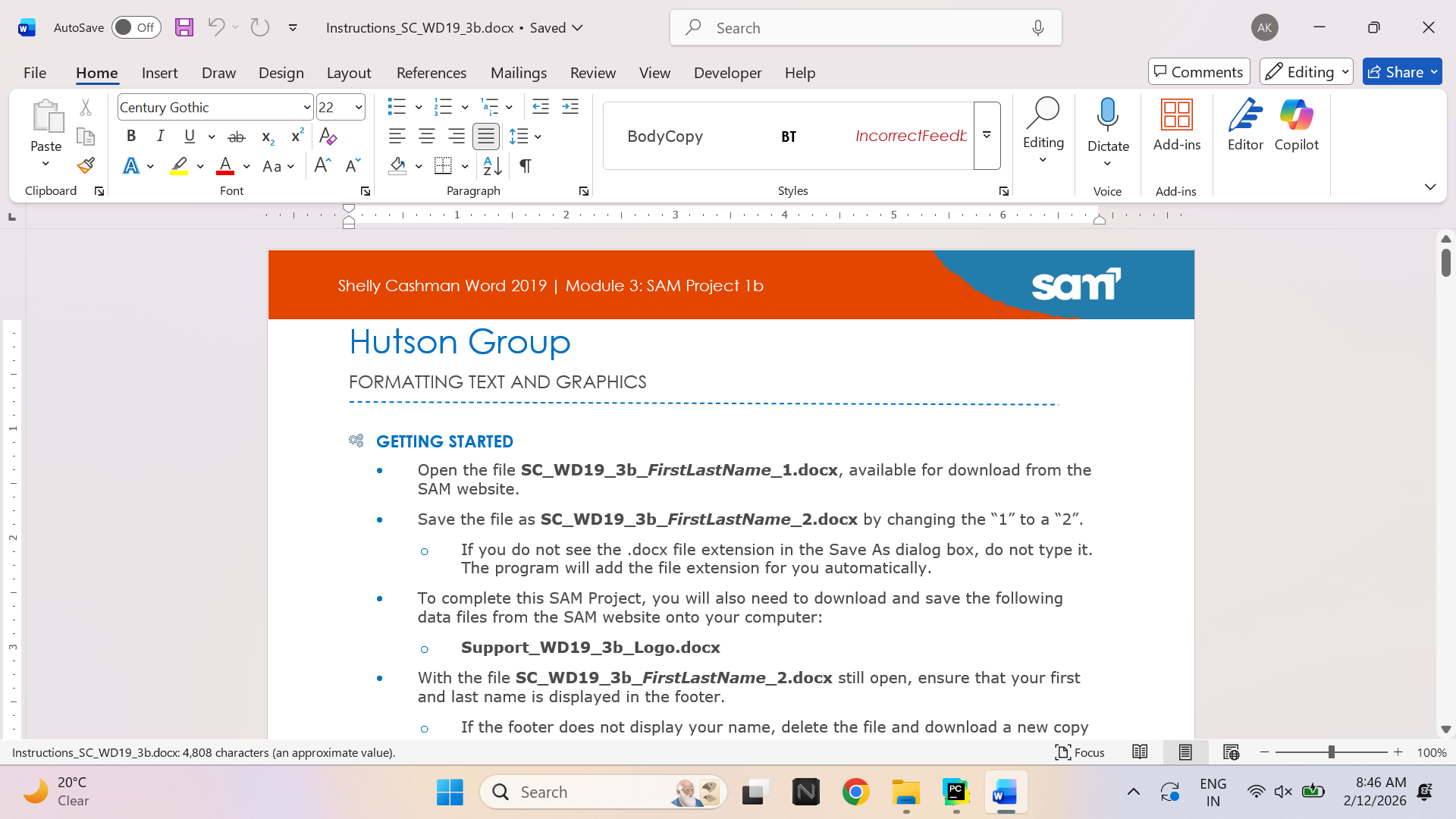Expand the Styles gallery
The width and height of the screenshot is (1456, 819).
pos(987,135)
